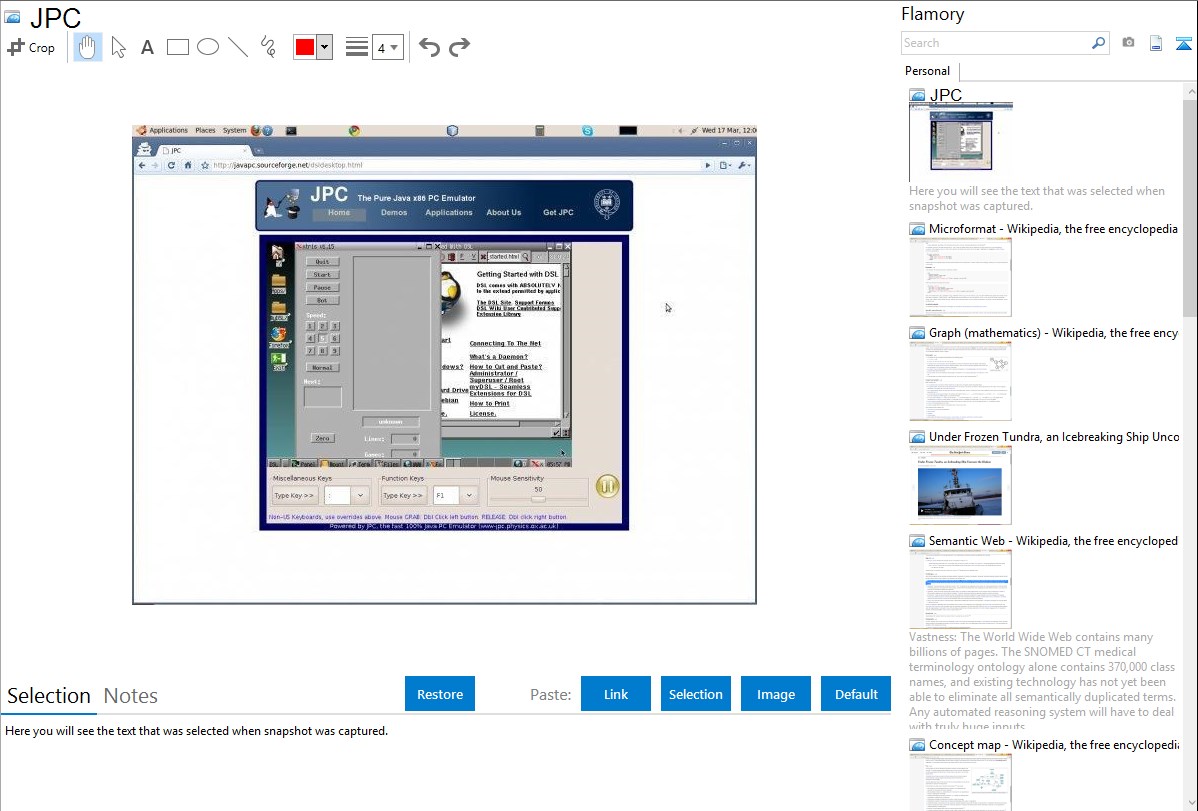This screenshot has height=811, width=1198.
Task: Open the Under Frozen Tundra snapshot thumbnail
Action: point(960,485)
